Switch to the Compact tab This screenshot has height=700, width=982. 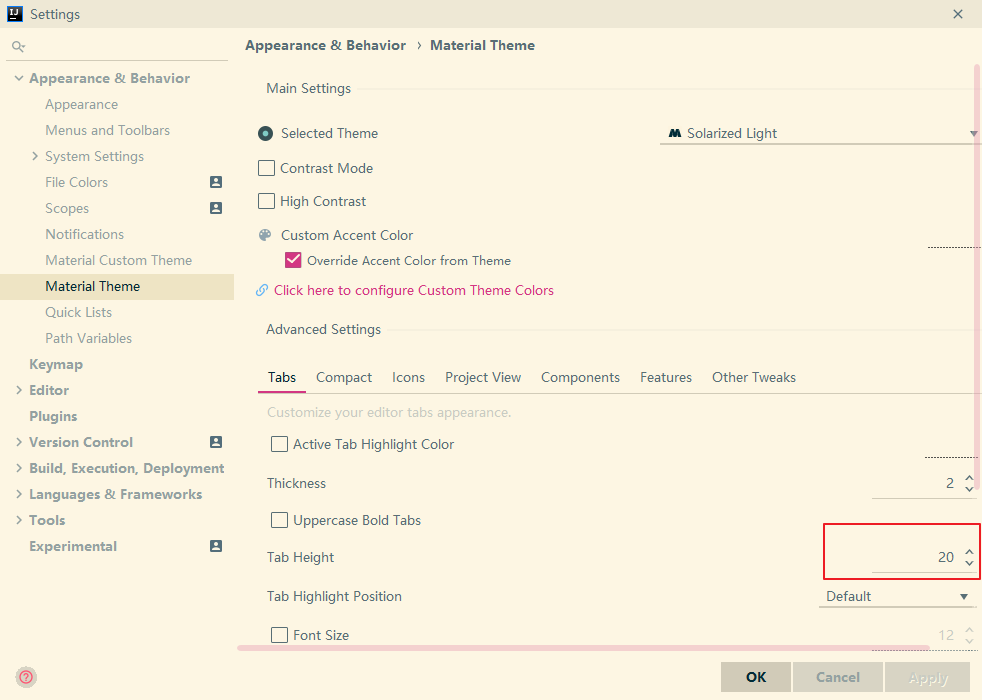[344, 378]
